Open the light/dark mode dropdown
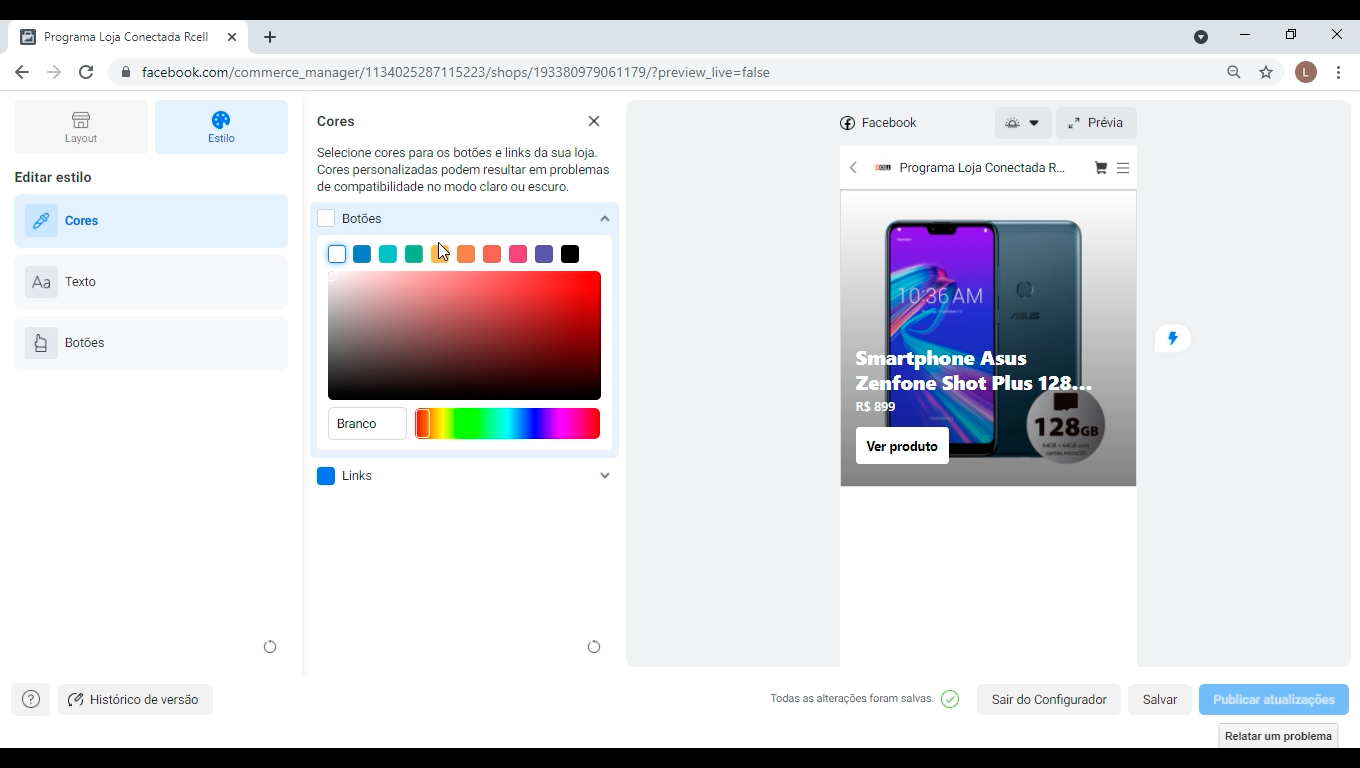 [1023, 123]
